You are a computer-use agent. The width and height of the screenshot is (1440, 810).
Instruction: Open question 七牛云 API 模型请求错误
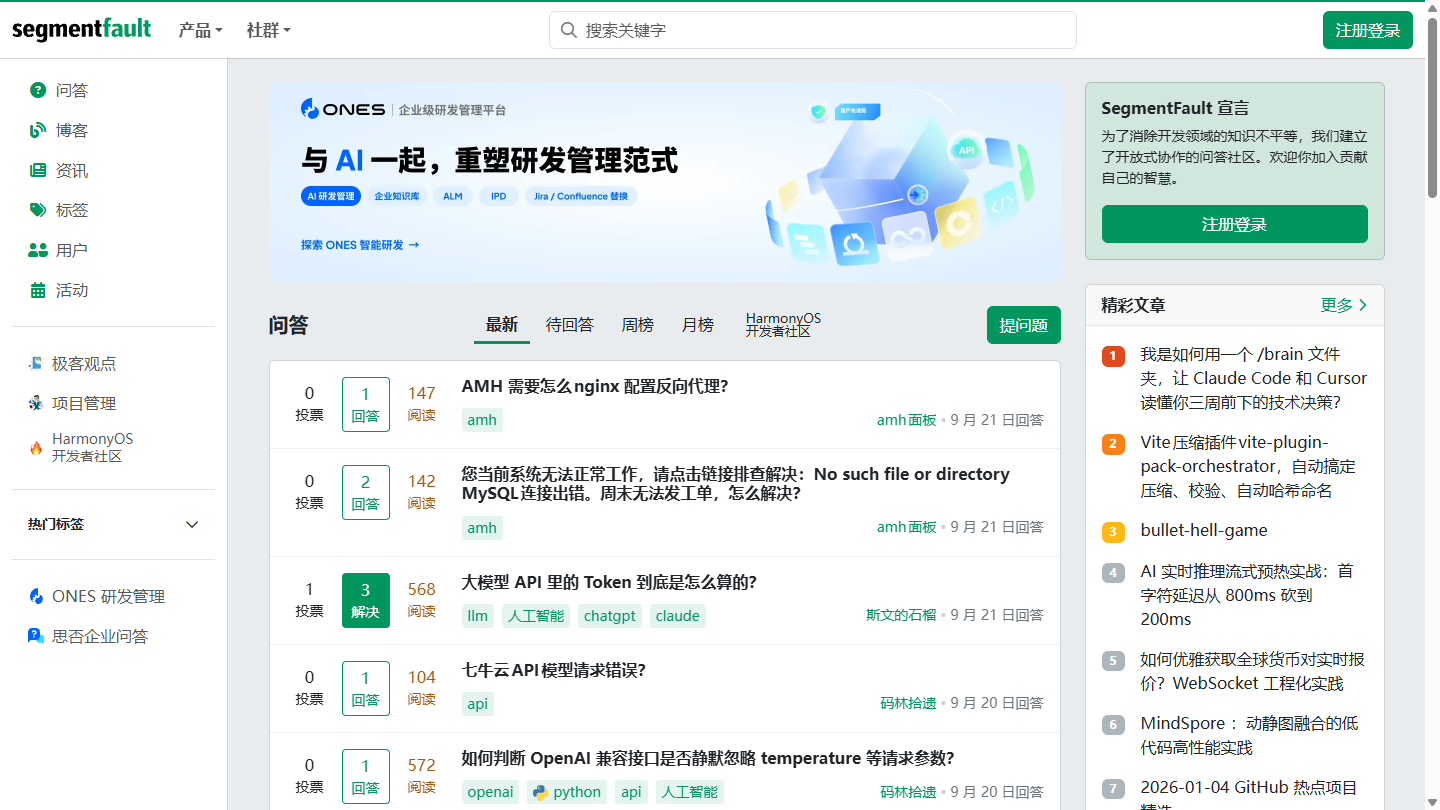(x=553, y=670)
